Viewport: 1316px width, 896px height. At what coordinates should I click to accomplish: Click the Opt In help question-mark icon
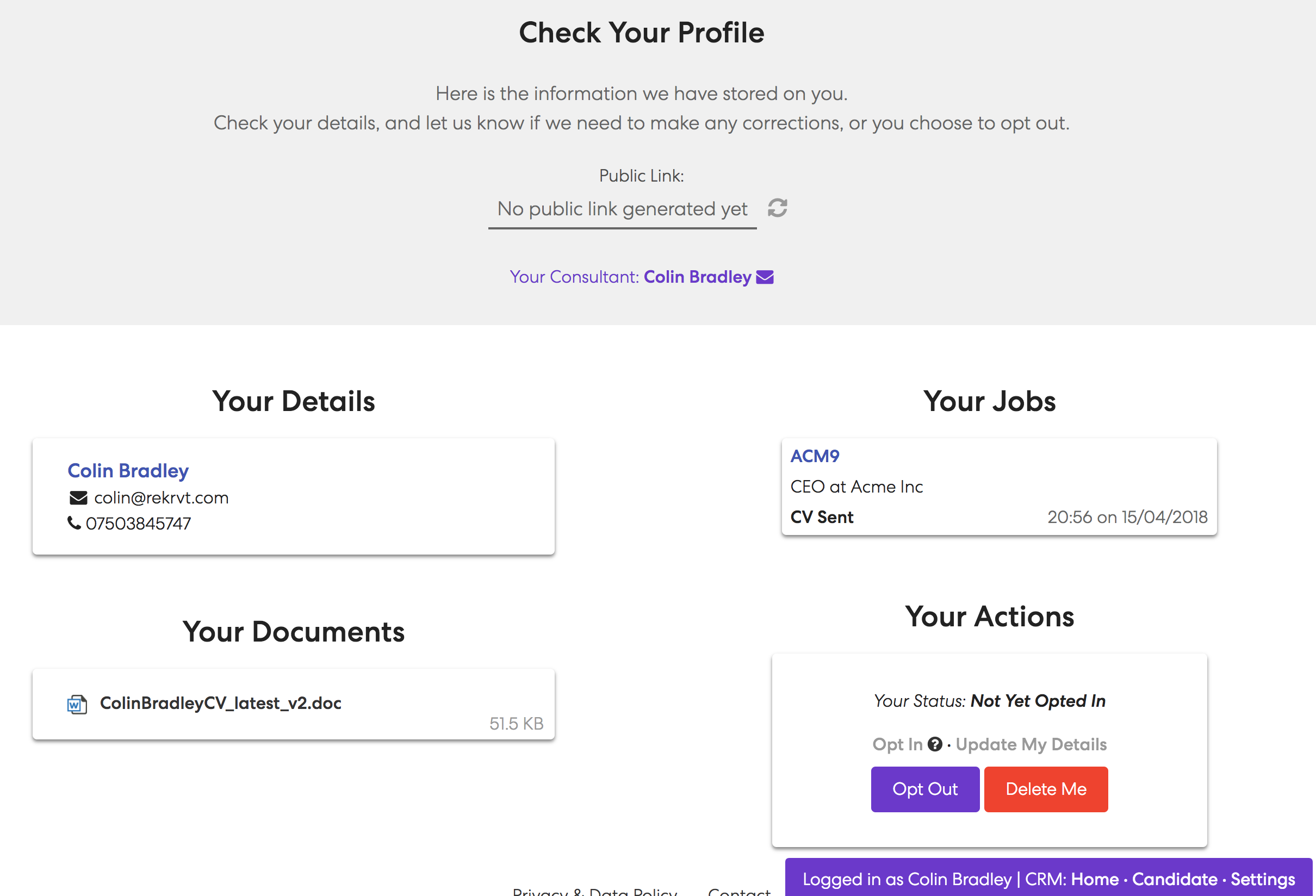pyautogui.click(x=935, y=744)
